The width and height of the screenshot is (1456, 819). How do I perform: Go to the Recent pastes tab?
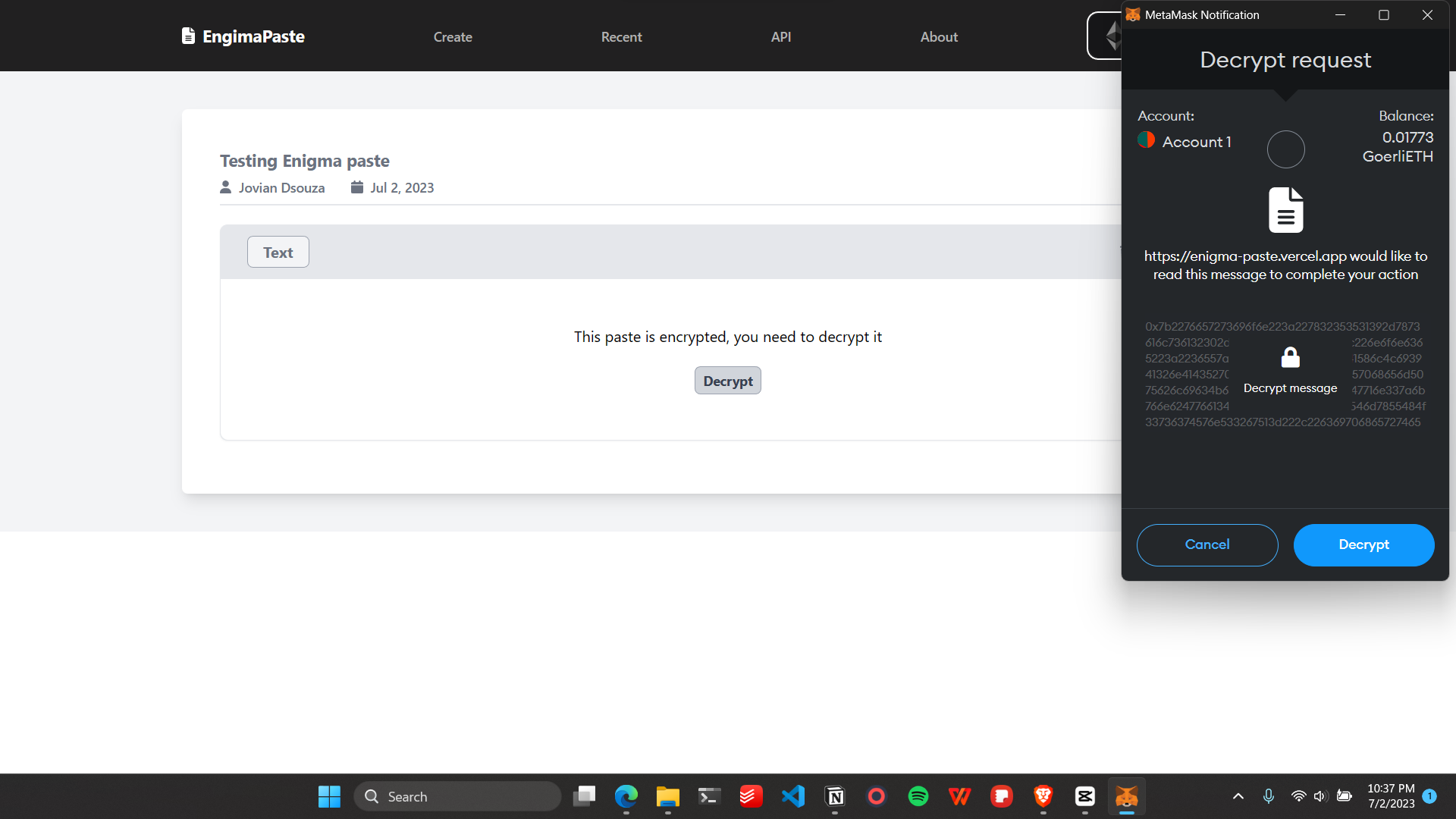click(621, 36)
